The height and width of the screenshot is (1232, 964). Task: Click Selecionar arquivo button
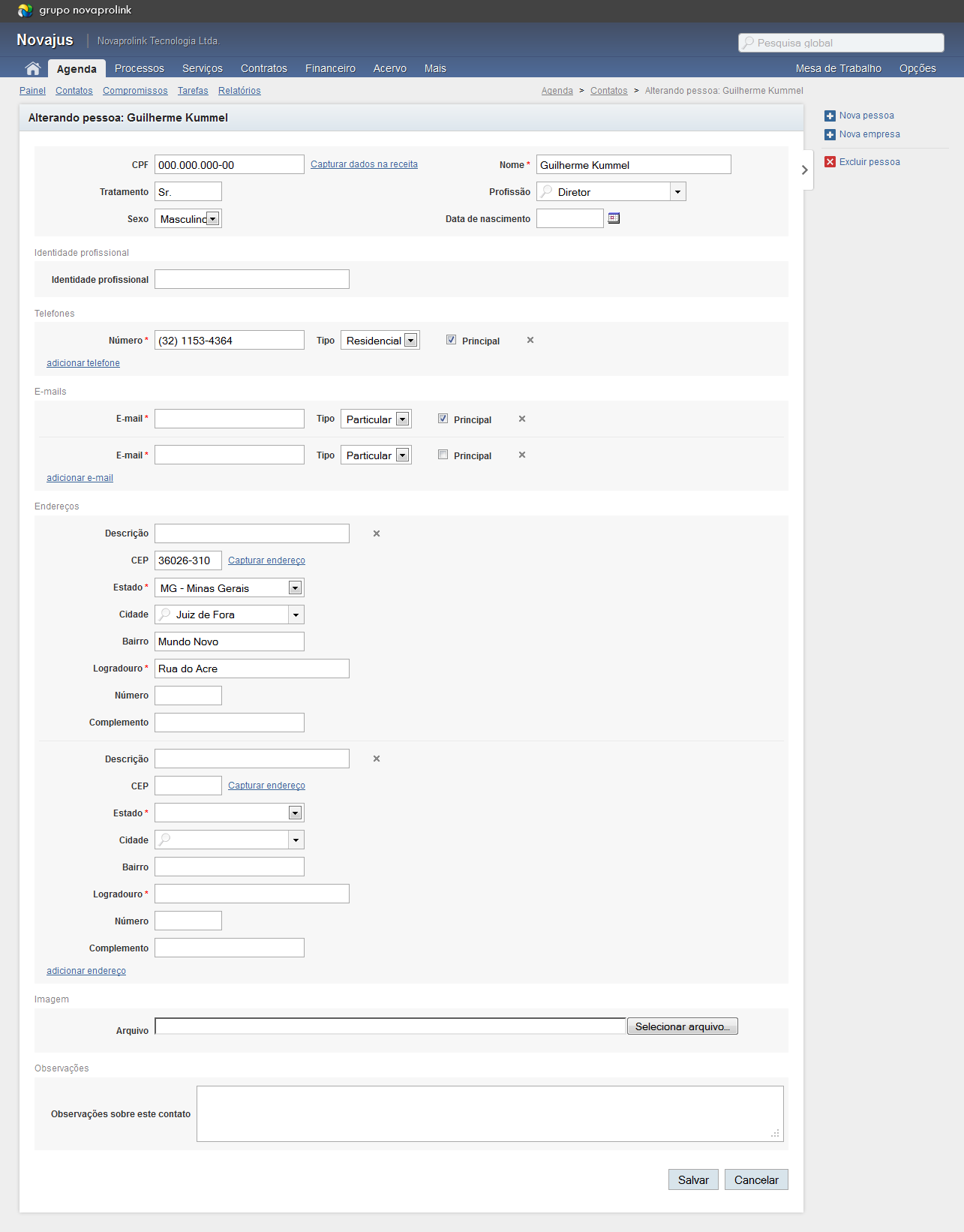point(683,1026)
